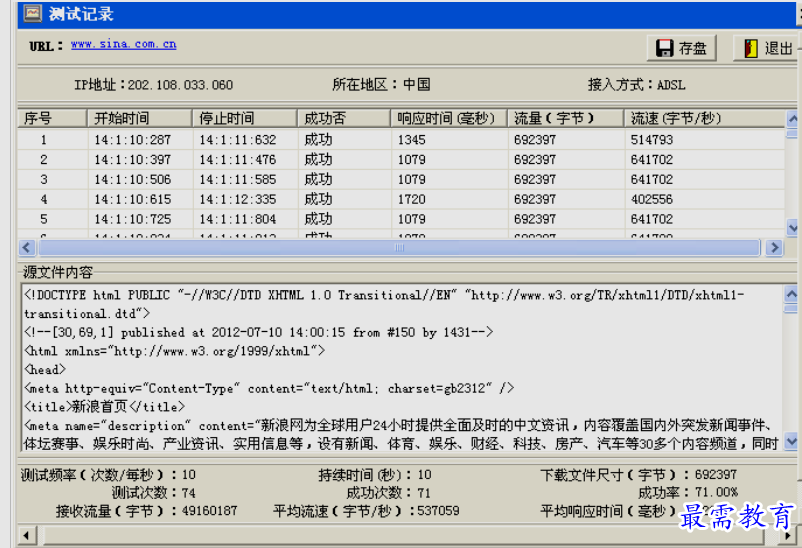Click the 流速(字节/秒) column header
Image resolution: width=802 pixels, height=548 pixels.
point(704,118)
